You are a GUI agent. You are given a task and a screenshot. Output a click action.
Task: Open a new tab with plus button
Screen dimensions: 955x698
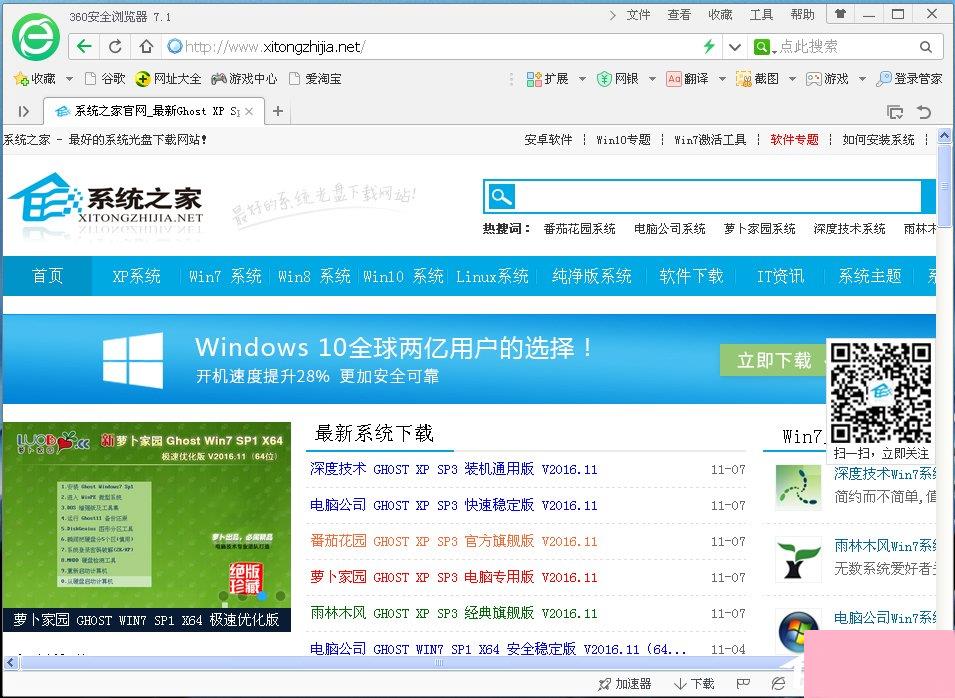278,111
